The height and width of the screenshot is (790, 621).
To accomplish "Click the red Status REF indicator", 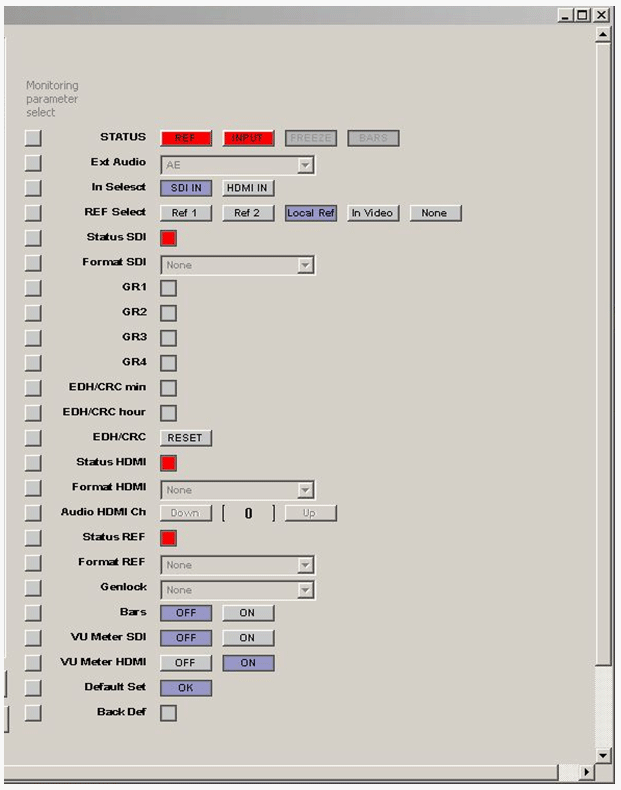I will pos(169,538).
